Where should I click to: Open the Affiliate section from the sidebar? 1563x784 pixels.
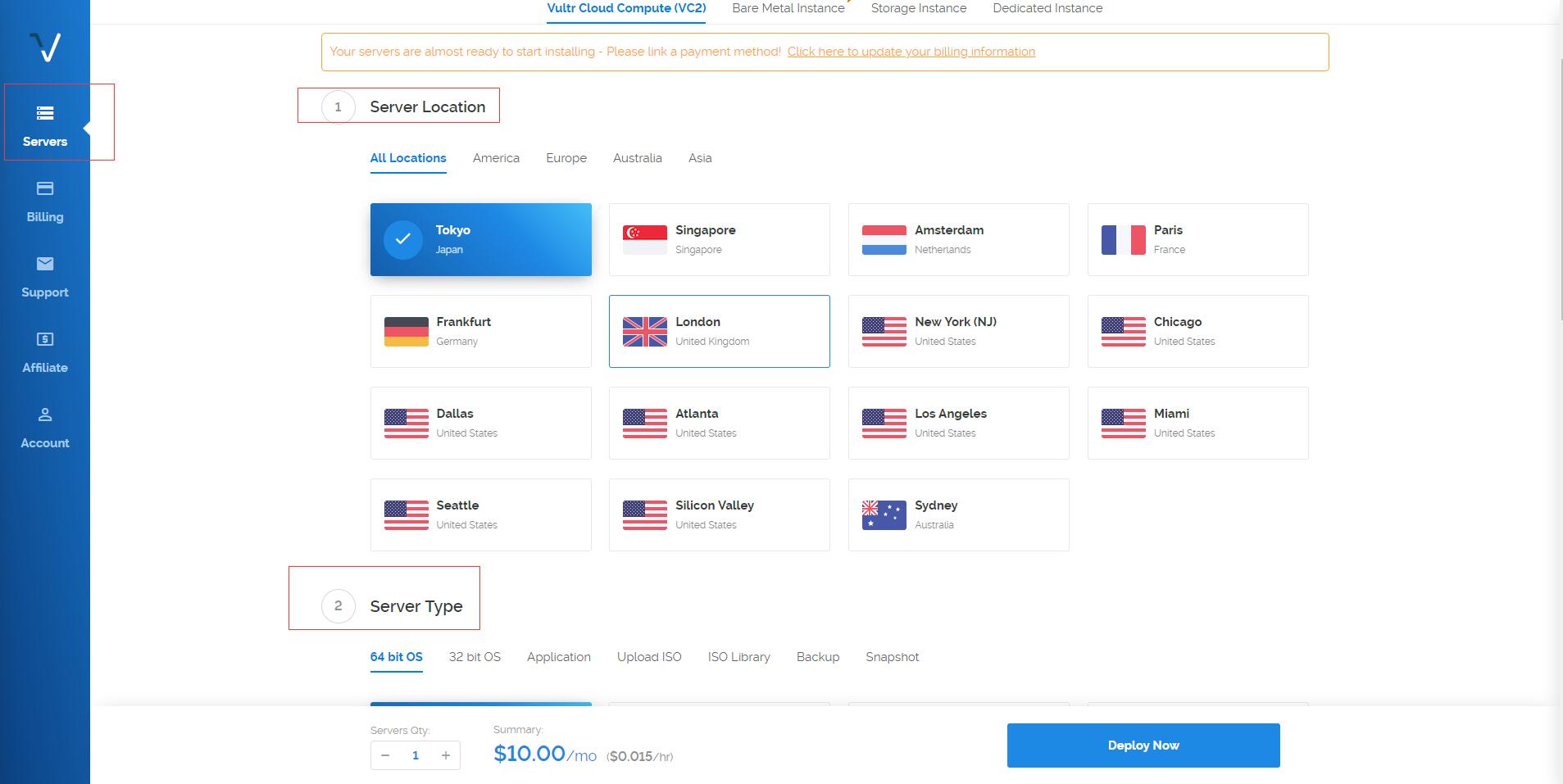[44, 351]
